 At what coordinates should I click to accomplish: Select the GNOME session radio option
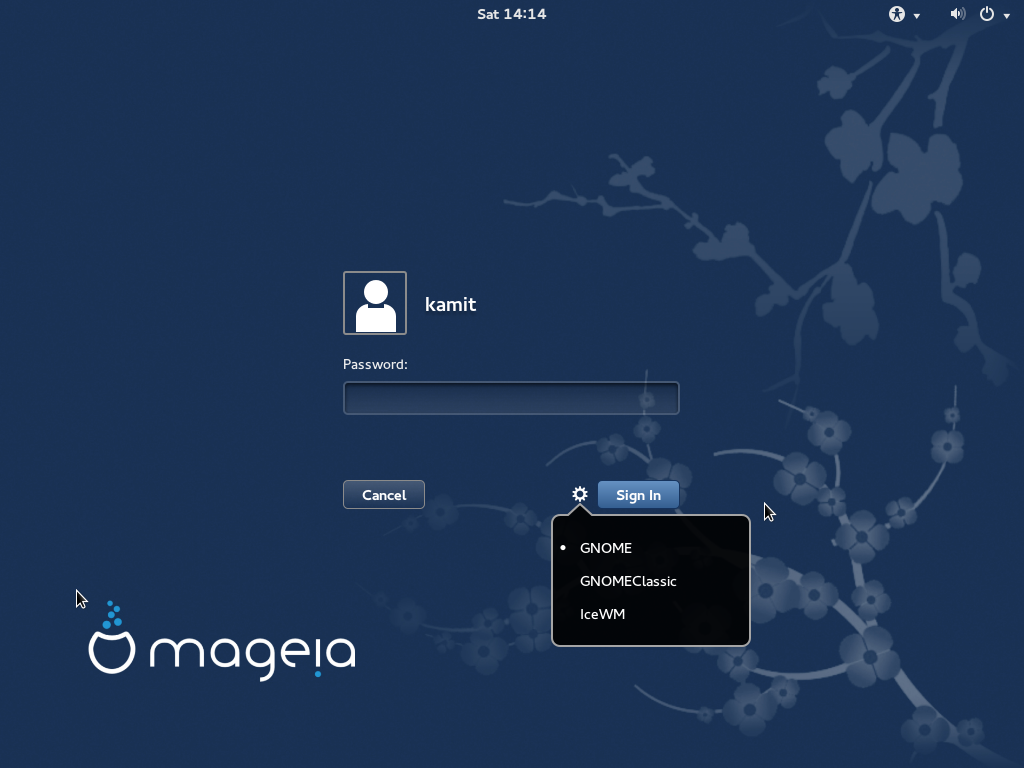(606, 548)
